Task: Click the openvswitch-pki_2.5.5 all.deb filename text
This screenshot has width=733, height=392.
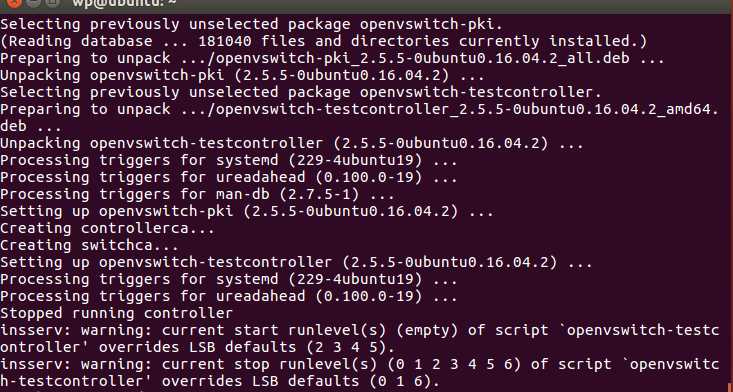Action: (423, 58)
